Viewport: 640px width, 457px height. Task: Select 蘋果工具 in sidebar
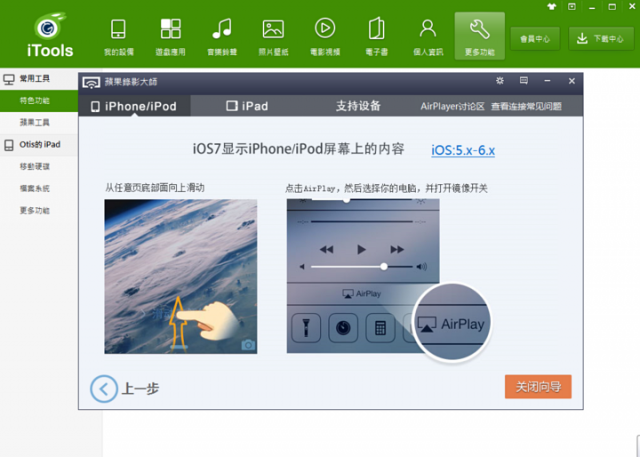(x=39, y=122)
